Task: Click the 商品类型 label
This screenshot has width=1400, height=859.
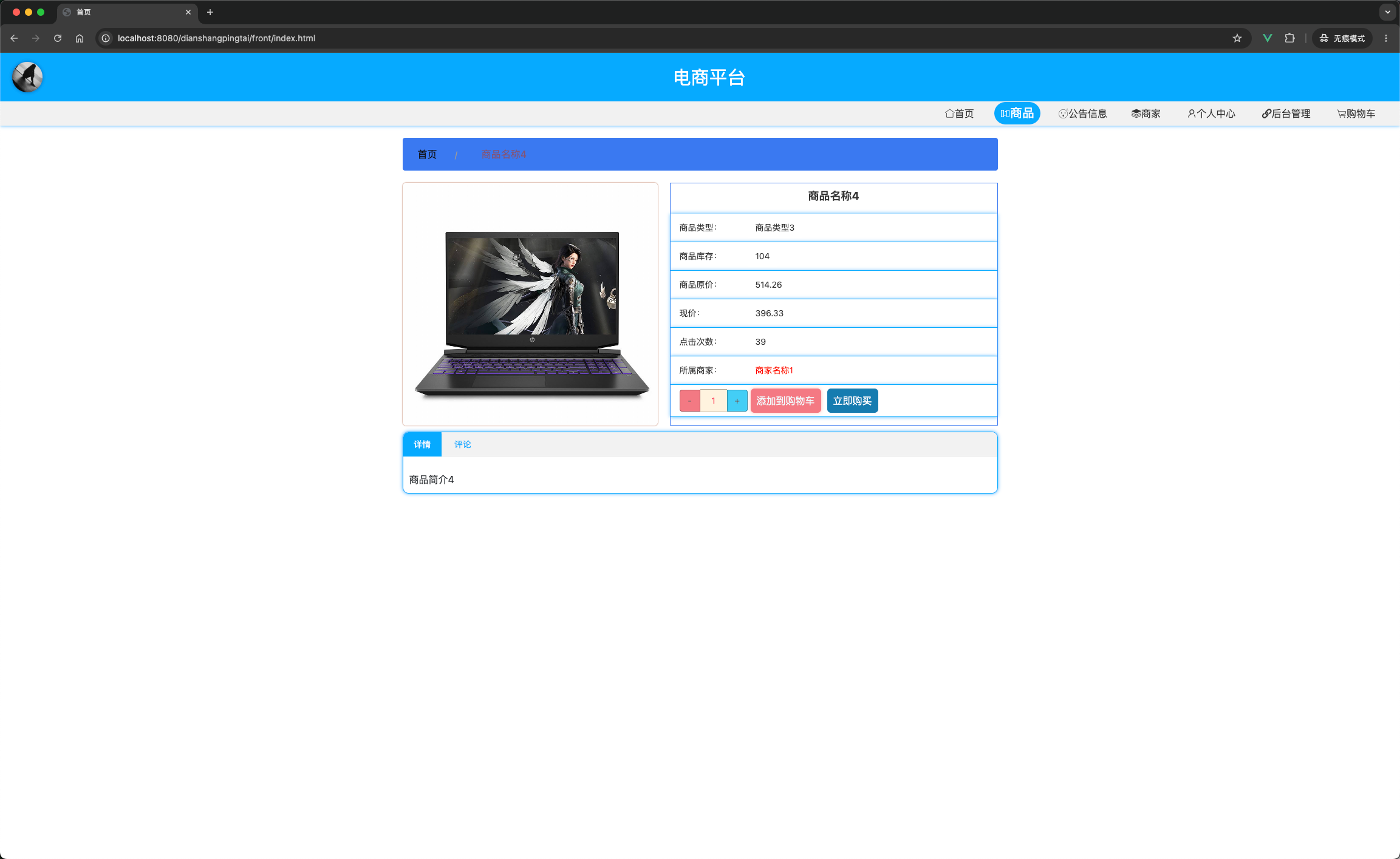Action: pyautogui.click(x=697, y=228)
